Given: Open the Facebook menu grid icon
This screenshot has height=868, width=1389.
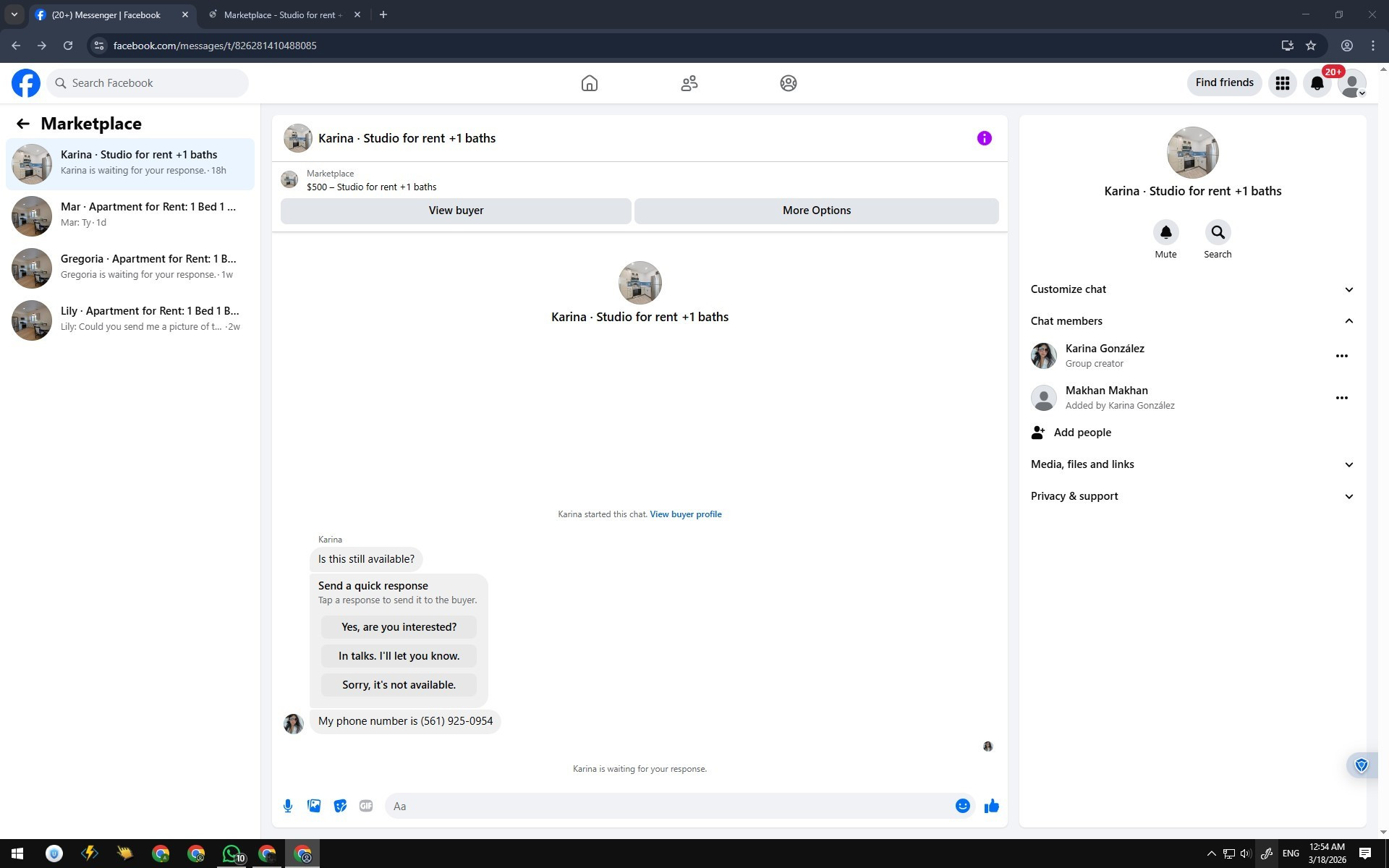Looking at the screenshot, I should [1283, 83].
